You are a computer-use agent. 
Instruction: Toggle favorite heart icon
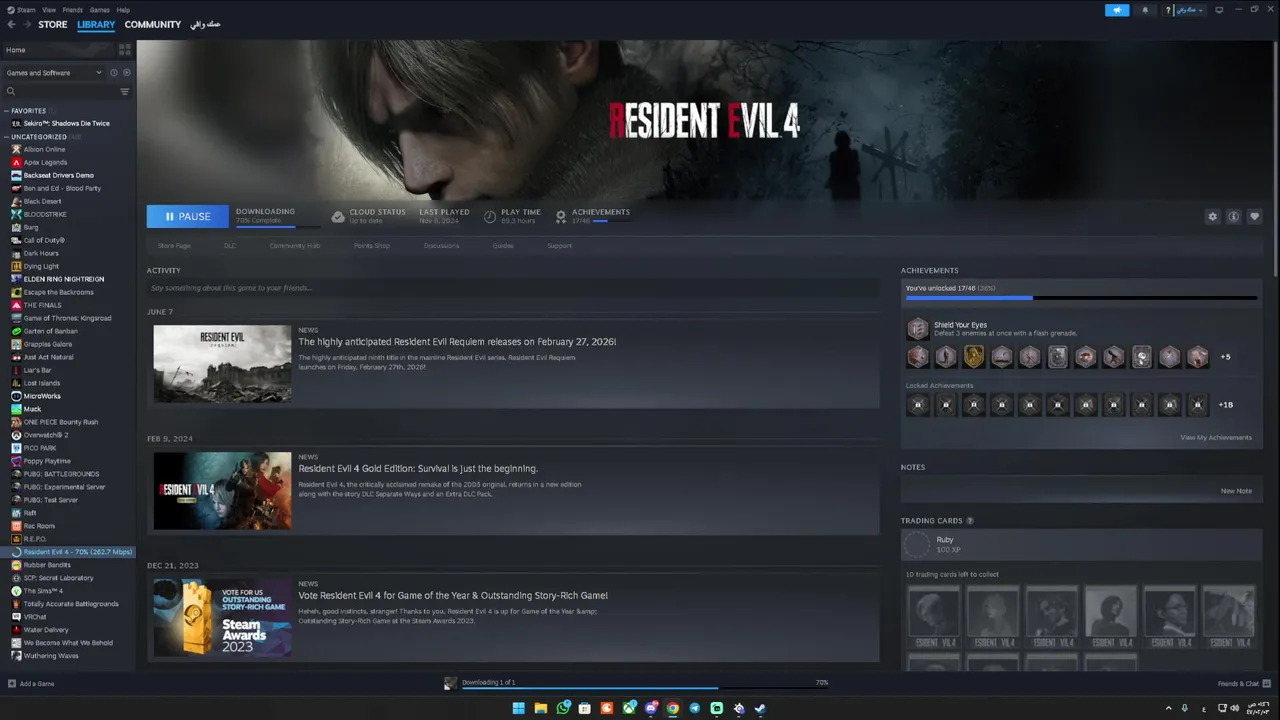1254,217
